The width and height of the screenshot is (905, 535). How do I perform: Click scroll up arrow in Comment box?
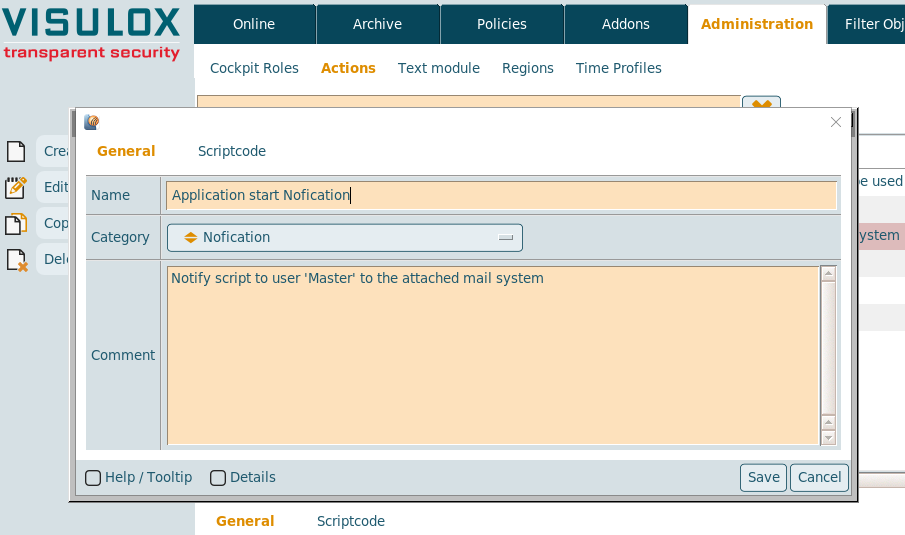(x=827, y=273)
